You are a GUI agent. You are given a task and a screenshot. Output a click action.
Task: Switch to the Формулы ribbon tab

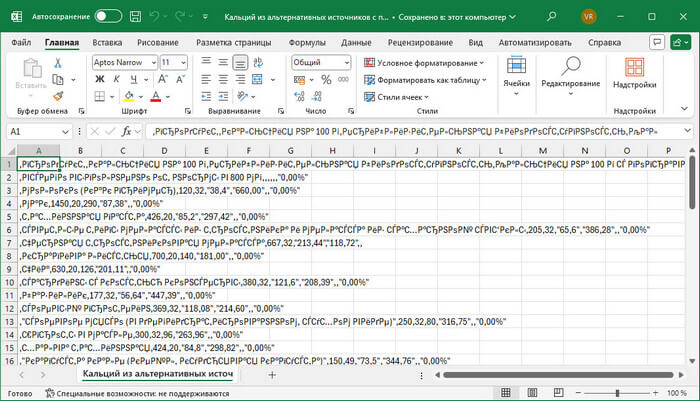point(306,43)
